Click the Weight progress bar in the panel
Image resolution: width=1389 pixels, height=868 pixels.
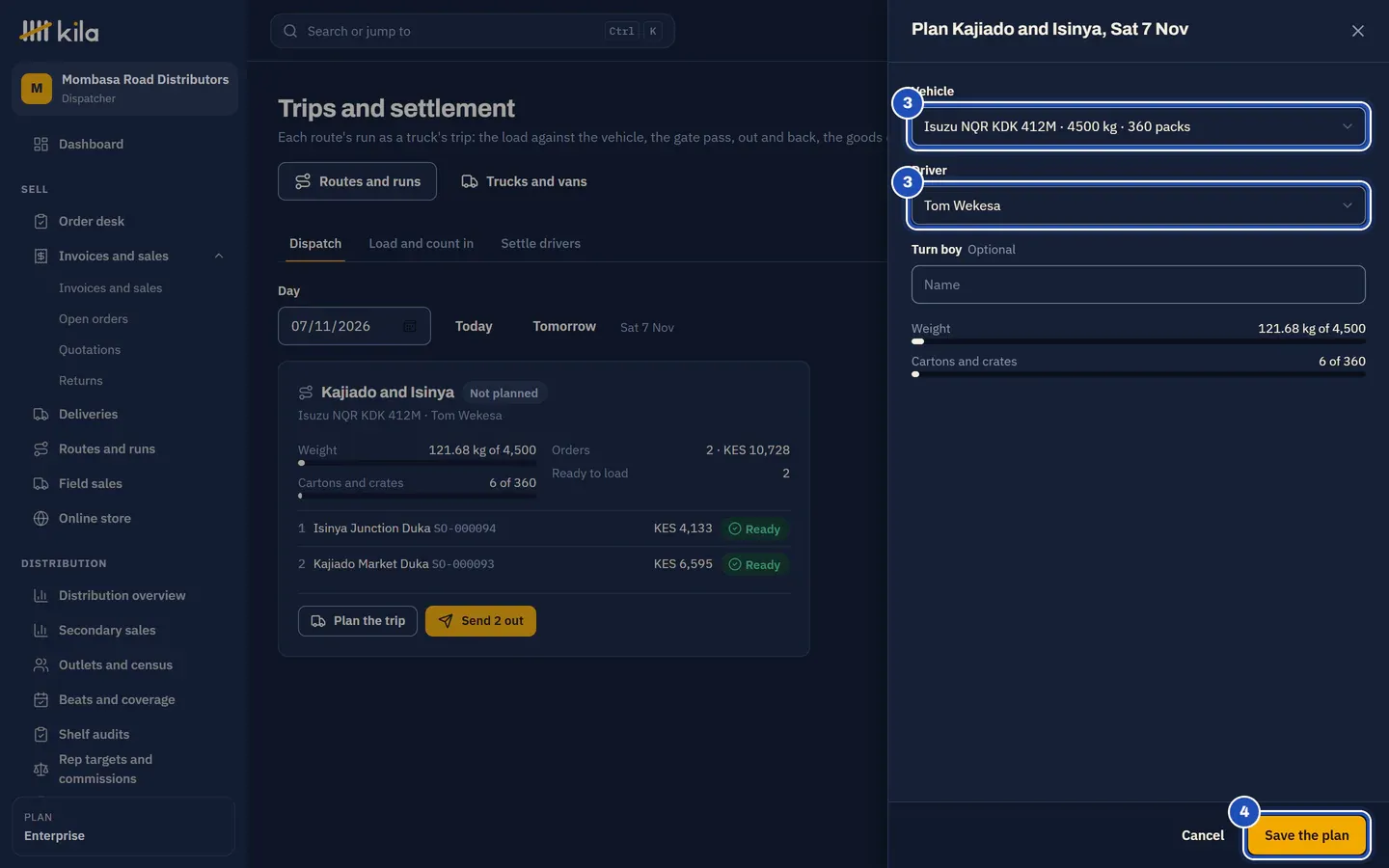pos(1138,341)
